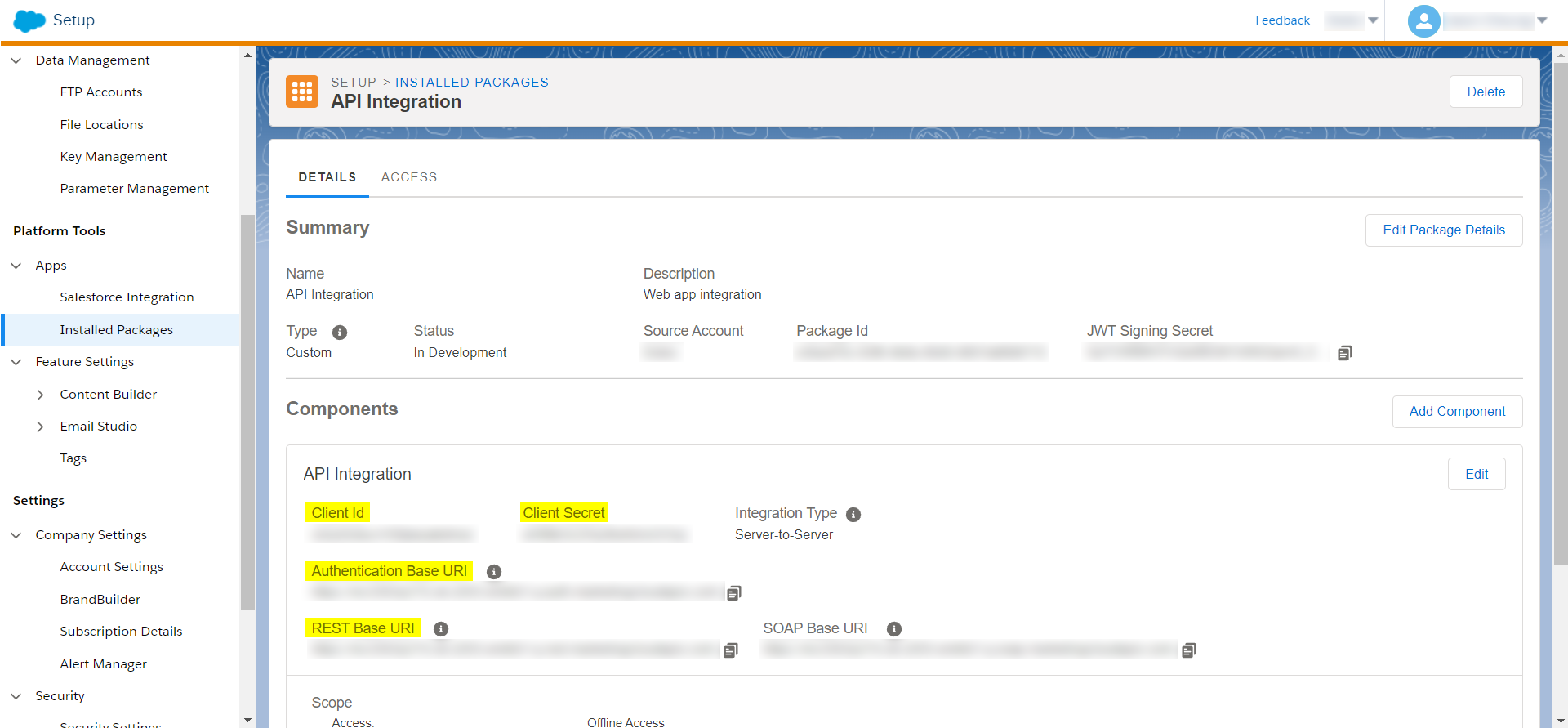
Task: Click Edit on API Integration component
Action: pyautogui.click(x=1477, y=474)
